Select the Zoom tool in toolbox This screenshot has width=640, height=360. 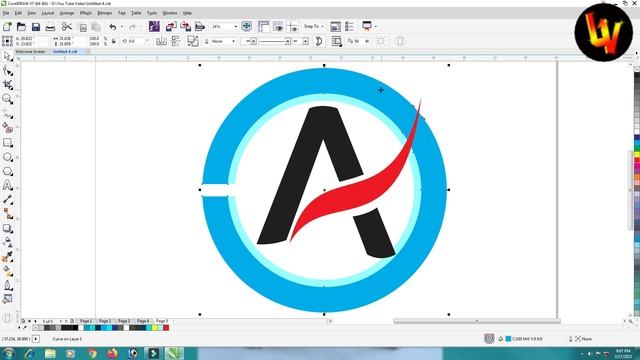click(x=7, y=99)
